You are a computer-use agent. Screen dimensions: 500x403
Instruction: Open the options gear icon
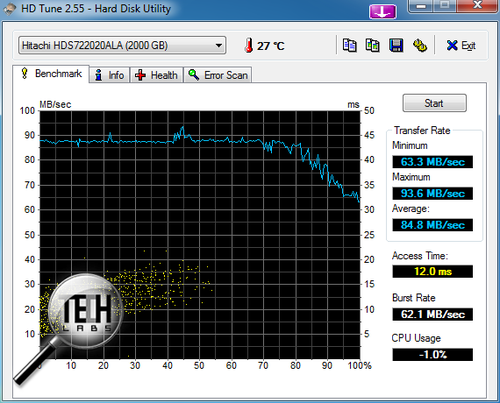coord(420,45)
